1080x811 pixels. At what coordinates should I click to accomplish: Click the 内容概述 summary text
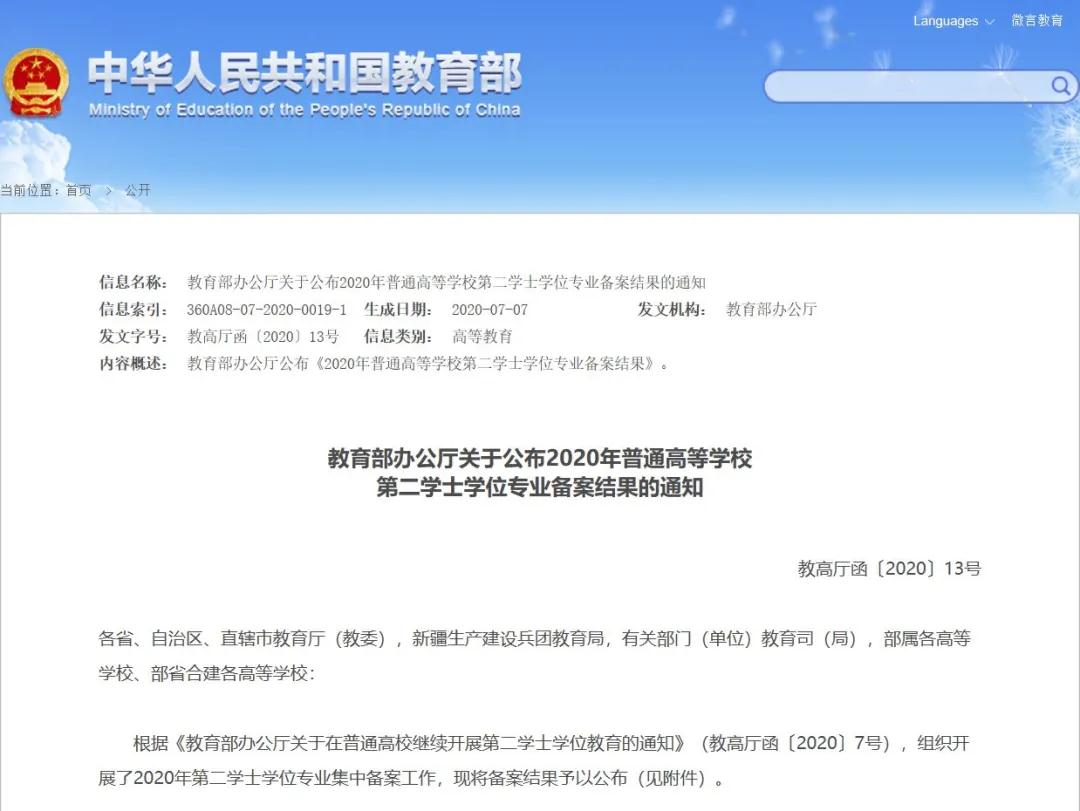coord(428,363)
